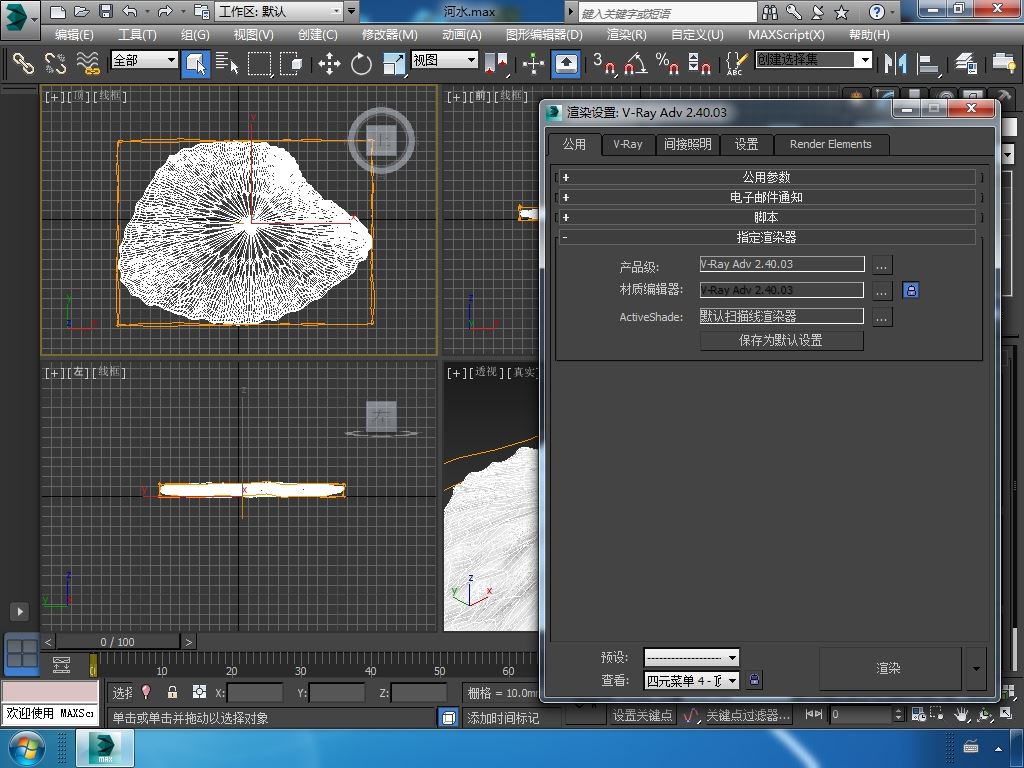Click the X coordinate input field
Image resolution: width=1024 pixels, height=768 pixels.
(x=255, y=692)
